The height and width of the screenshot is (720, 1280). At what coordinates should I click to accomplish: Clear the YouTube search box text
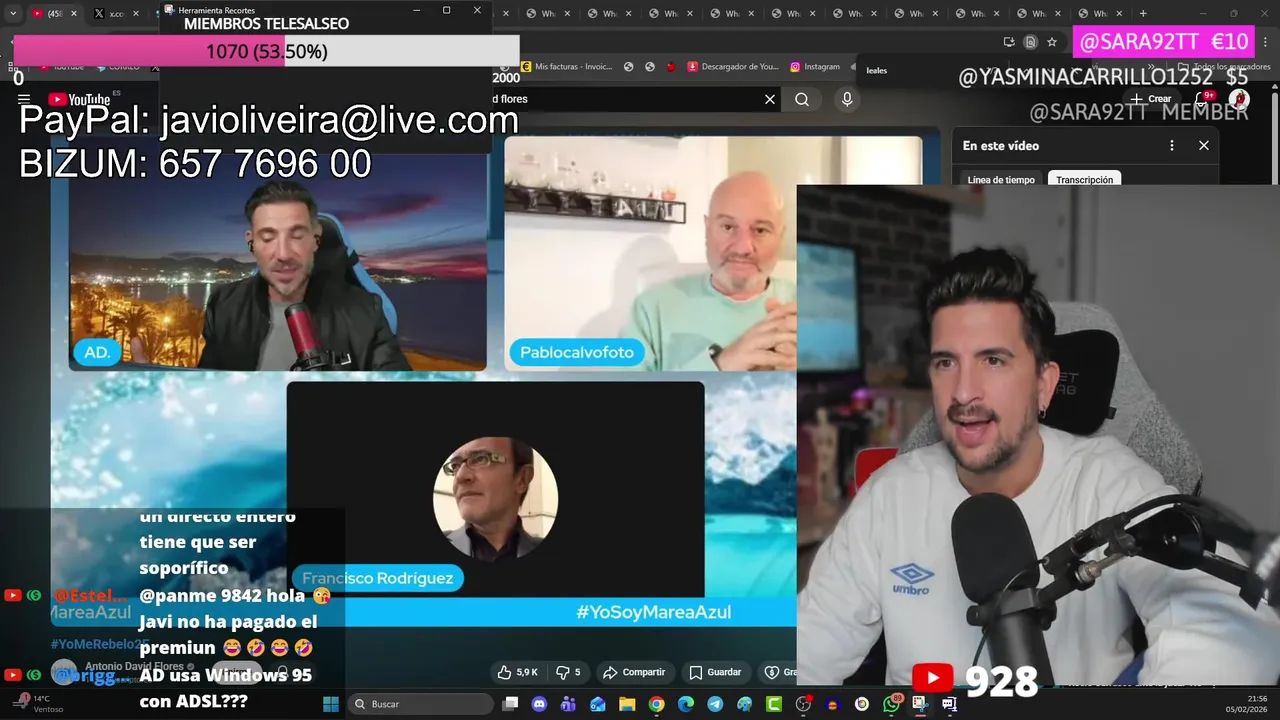coord(770,99)
